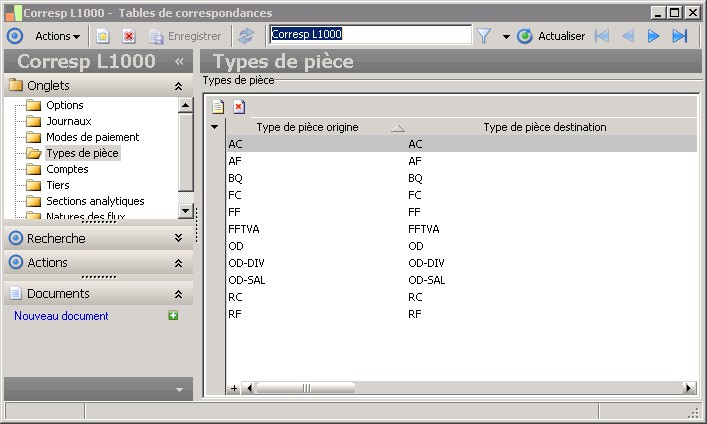707x424 pixels.
Task: Add a new row with the grid document icon
Action: click(x=218, y=106)
